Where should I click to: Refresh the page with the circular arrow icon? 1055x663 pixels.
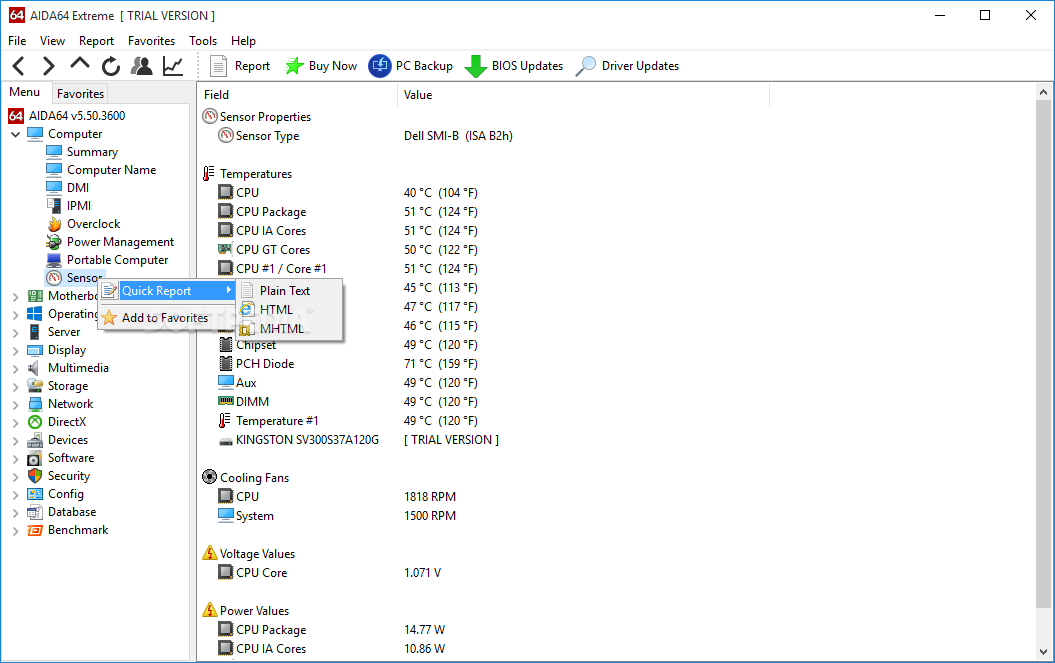[110, 66]
